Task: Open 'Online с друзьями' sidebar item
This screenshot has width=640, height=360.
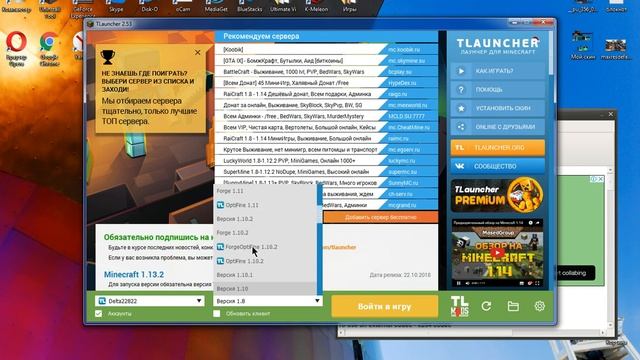Action: point(498,127)
